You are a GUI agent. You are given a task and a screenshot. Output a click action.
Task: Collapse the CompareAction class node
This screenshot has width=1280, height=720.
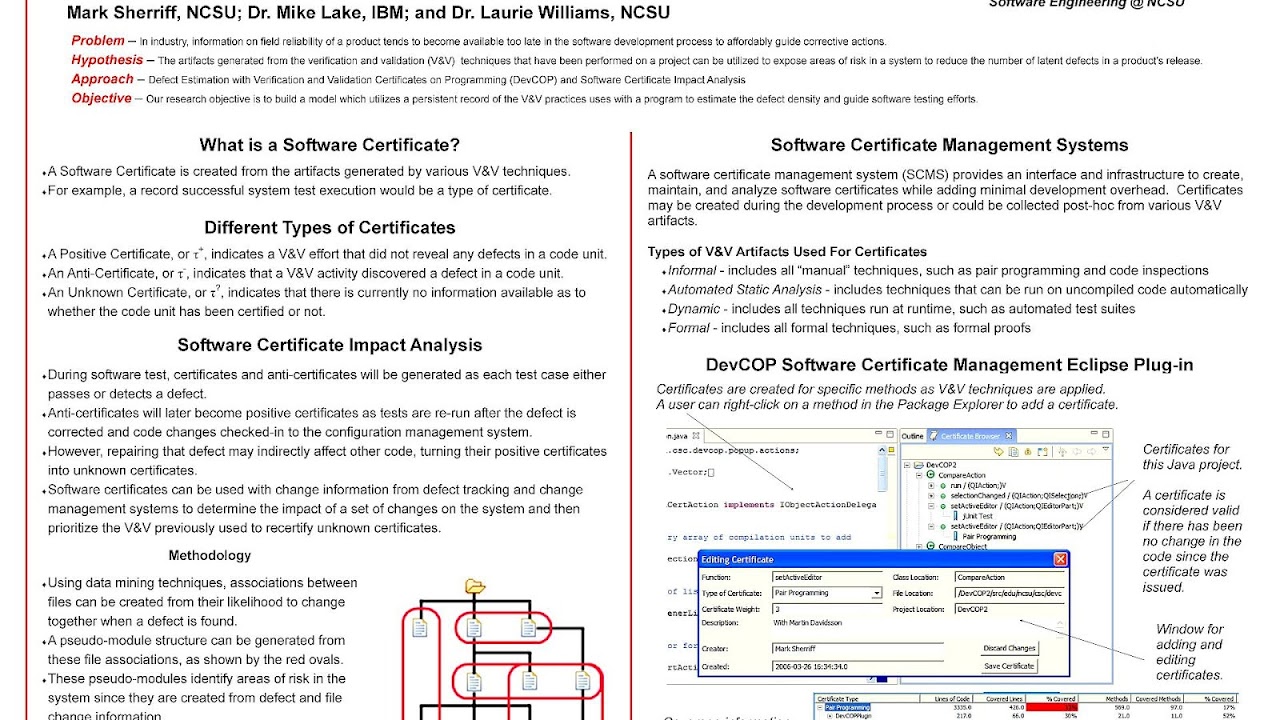click(x=919, y=475)
